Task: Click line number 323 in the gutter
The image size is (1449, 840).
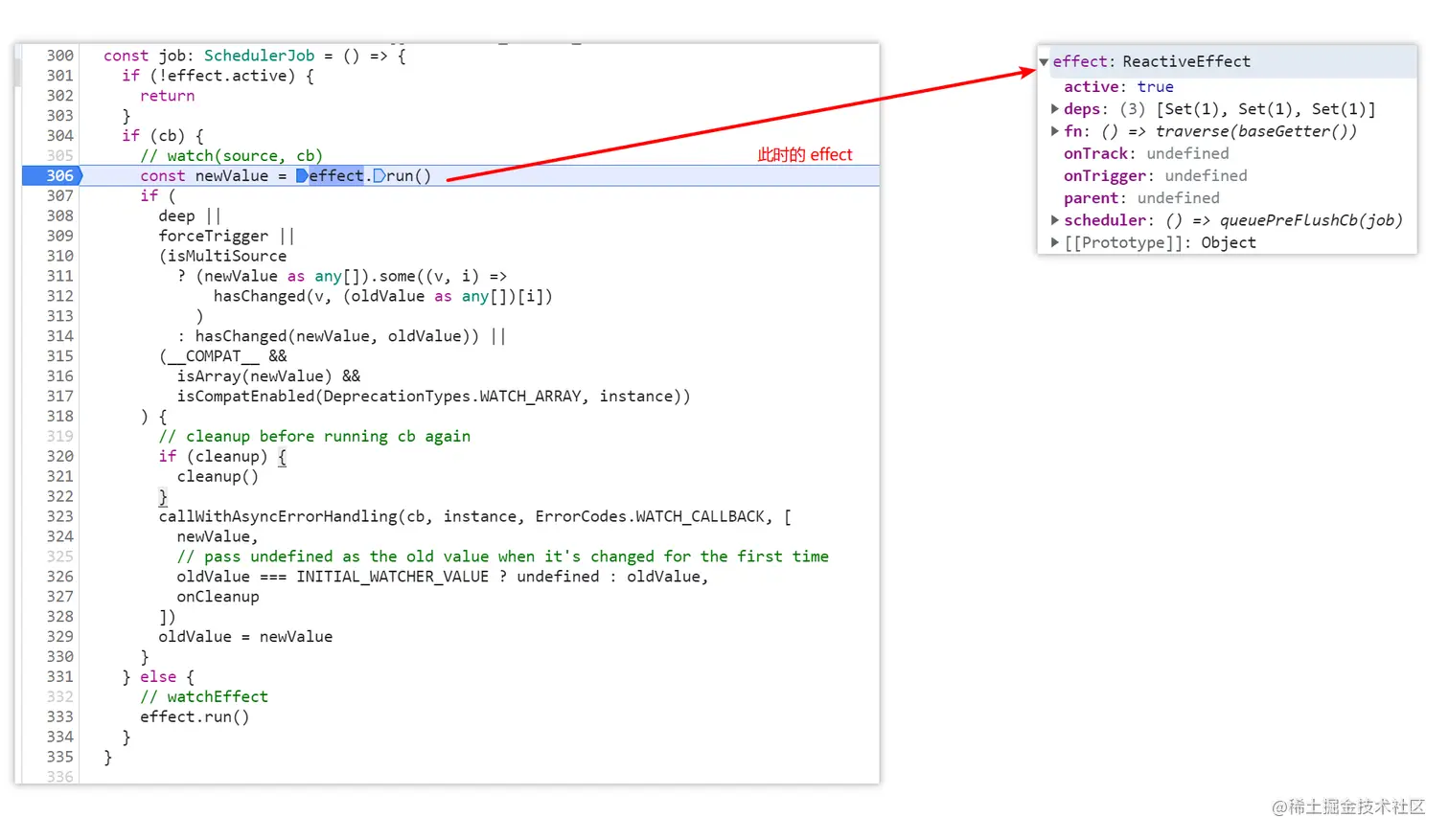Action: [59, 516]
